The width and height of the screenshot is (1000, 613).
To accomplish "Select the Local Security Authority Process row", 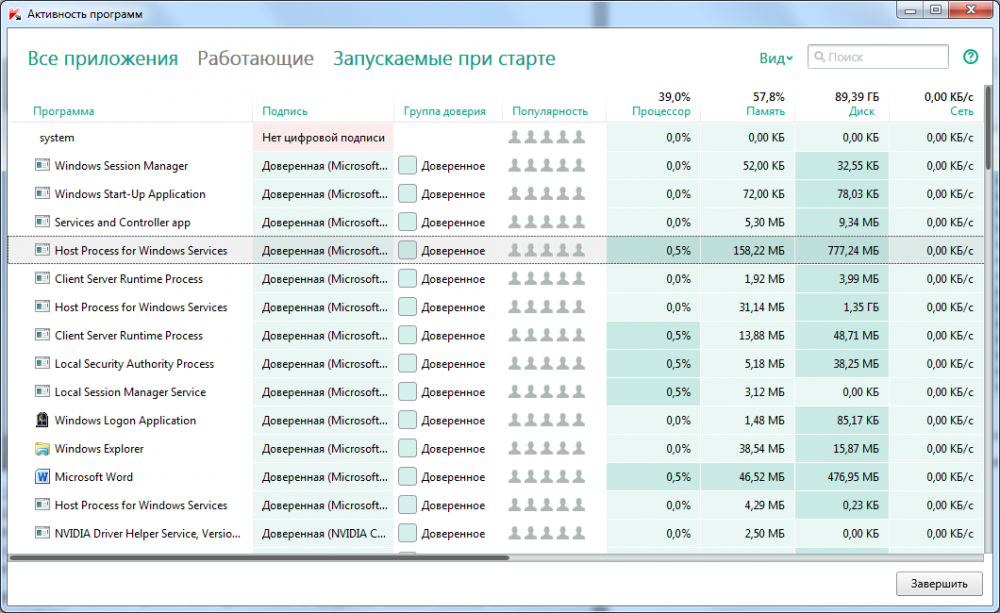I will point(134,364).
